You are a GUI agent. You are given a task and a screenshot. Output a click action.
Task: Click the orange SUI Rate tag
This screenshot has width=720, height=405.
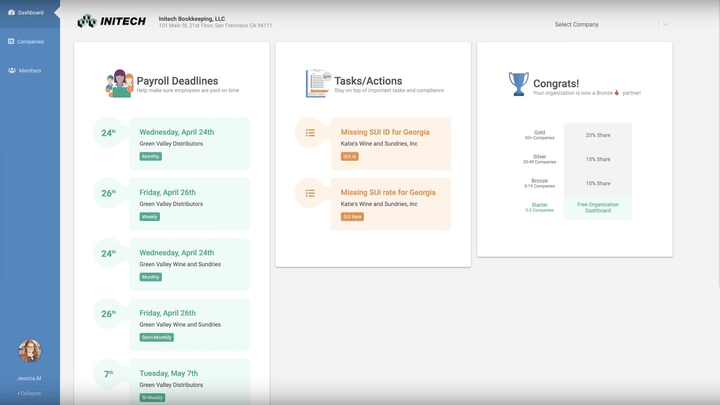(352, 216)
